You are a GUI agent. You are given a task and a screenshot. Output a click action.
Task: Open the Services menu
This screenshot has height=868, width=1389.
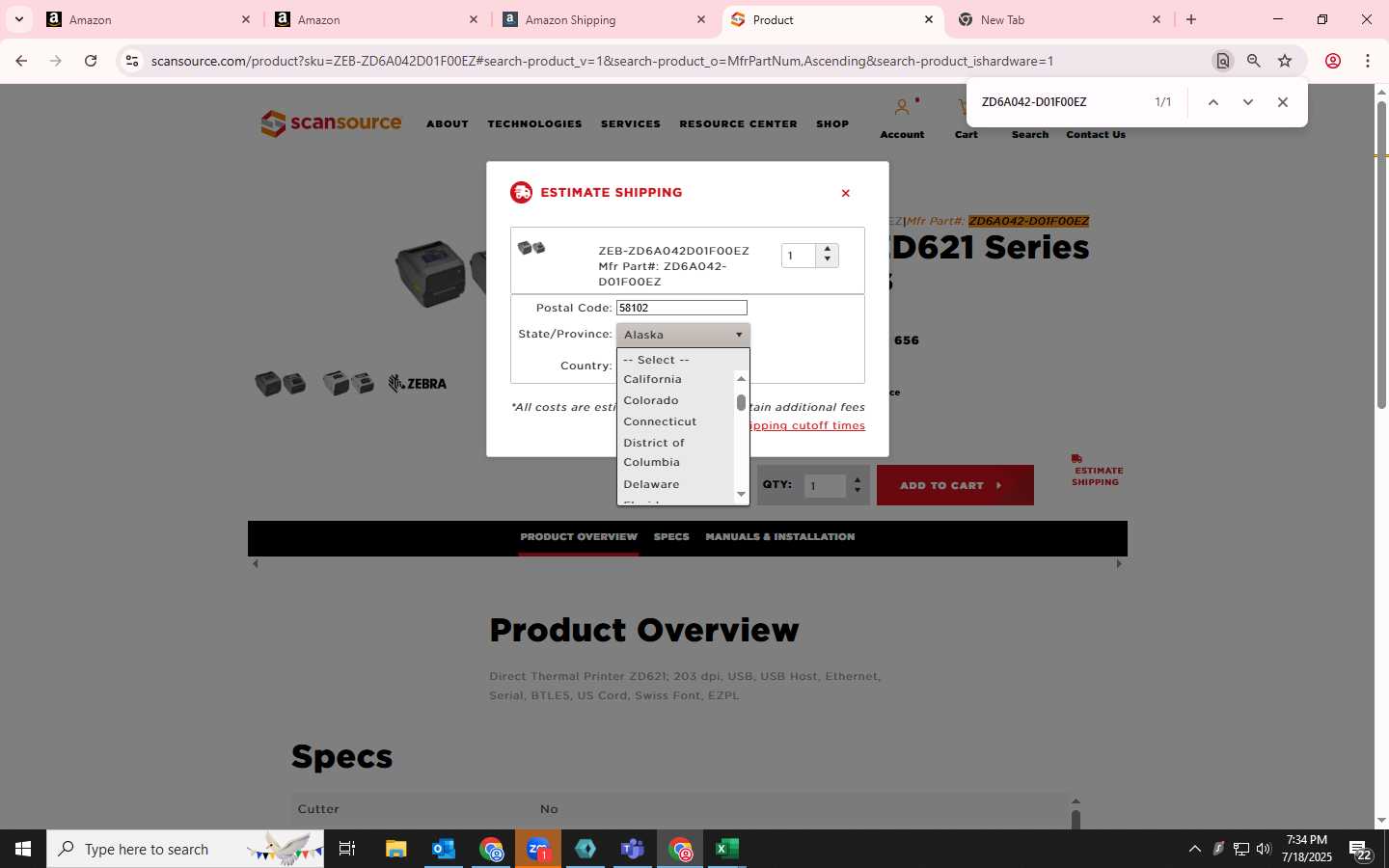click(x=631, y=123)
